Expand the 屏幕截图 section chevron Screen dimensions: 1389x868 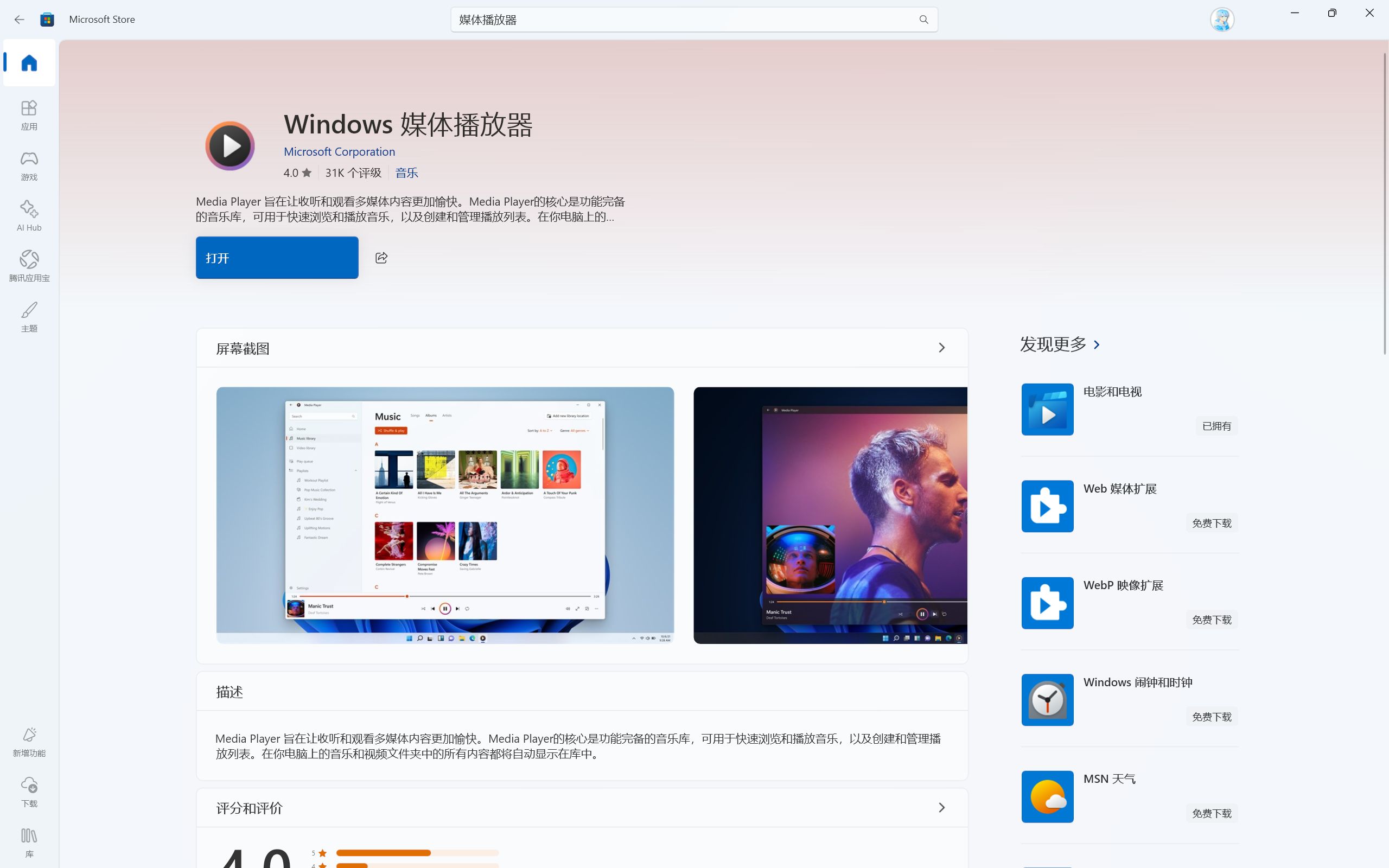941,348
